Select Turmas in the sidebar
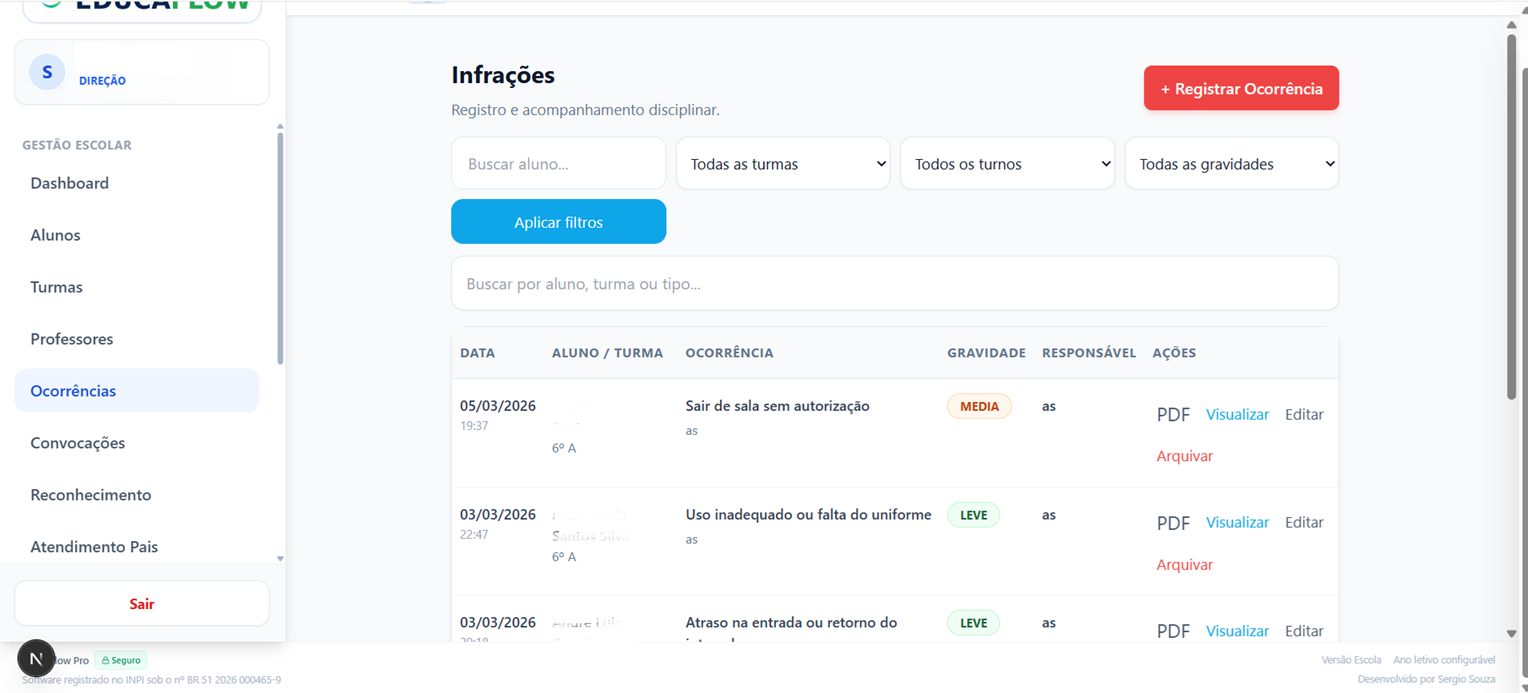1528x693 pixels. pos(56,287)
